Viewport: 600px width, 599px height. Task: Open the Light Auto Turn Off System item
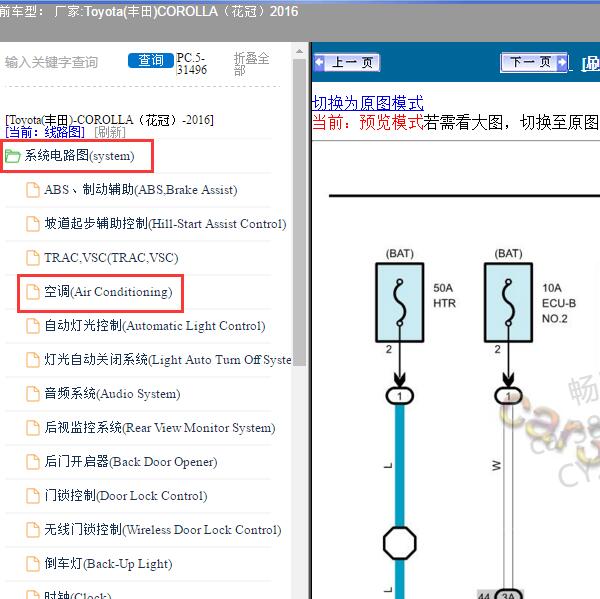point(168,360)
